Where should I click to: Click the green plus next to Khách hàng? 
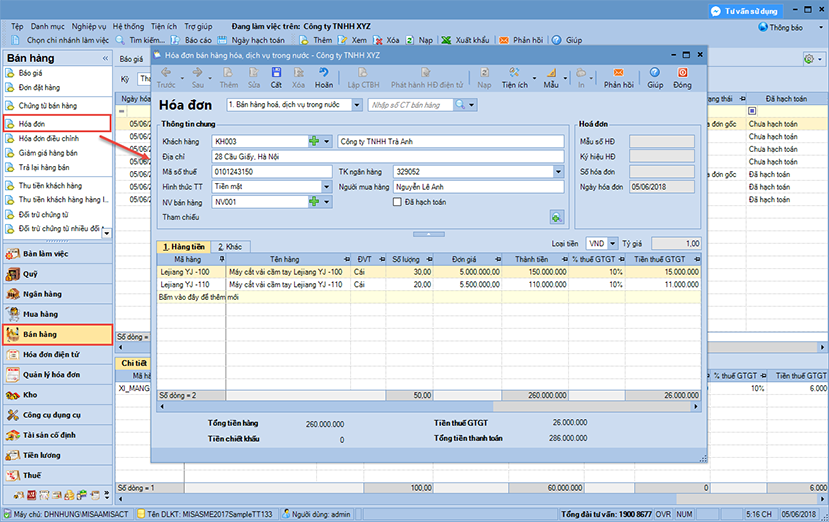314,141
